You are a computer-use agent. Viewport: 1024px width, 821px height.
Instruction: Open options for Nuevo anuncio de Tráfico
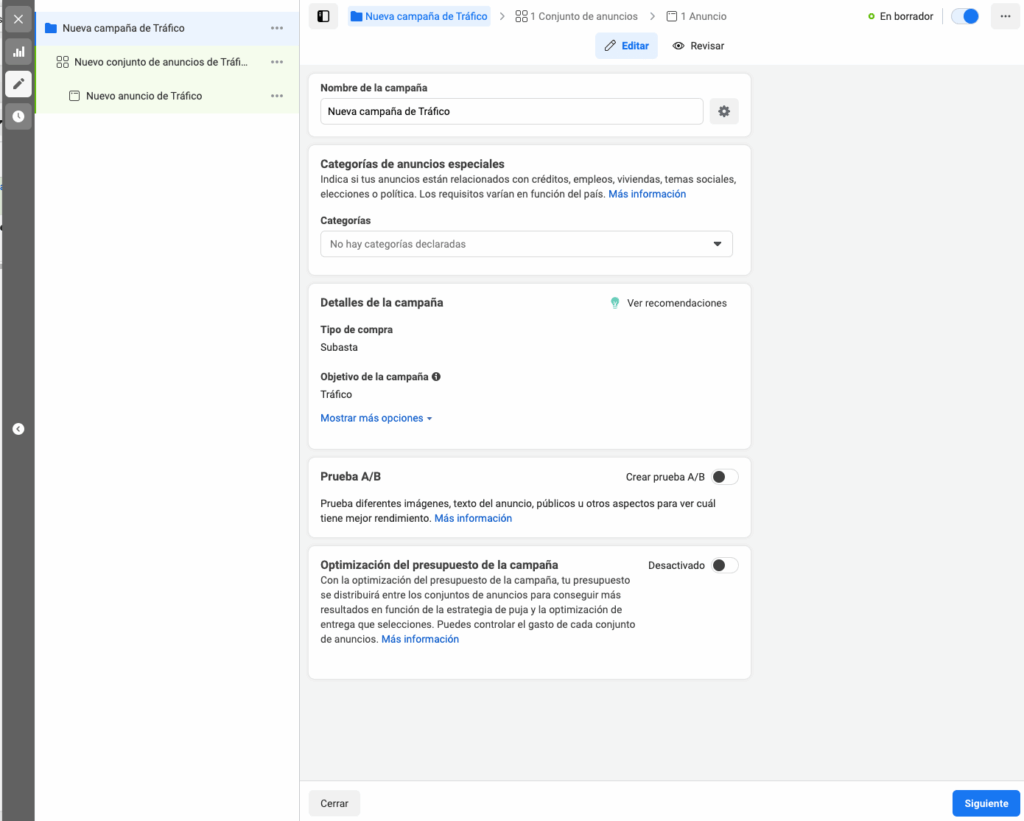277,96
